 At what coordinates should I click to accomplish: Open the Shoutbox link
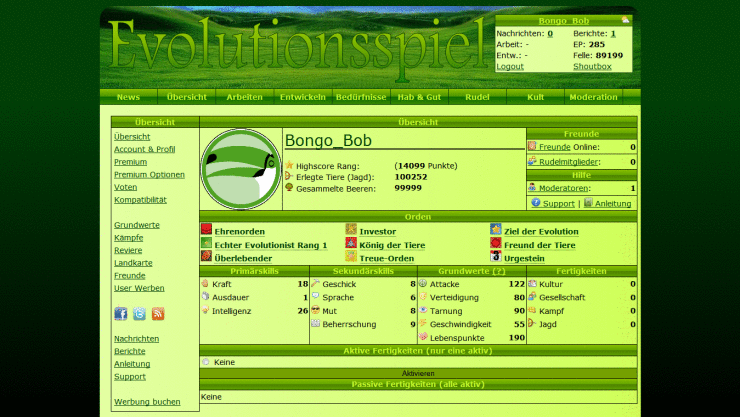(x=592, y=67)
